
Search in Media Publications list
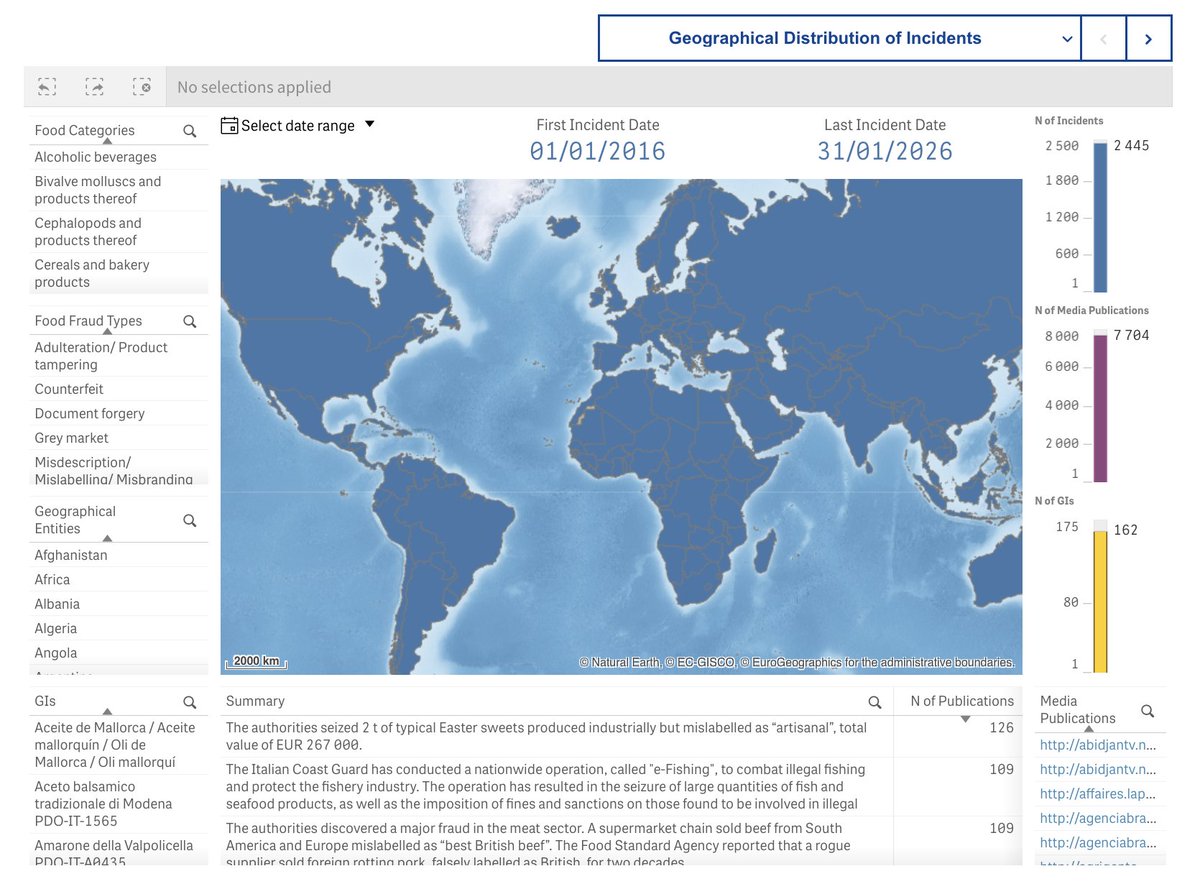point(1147,711)
